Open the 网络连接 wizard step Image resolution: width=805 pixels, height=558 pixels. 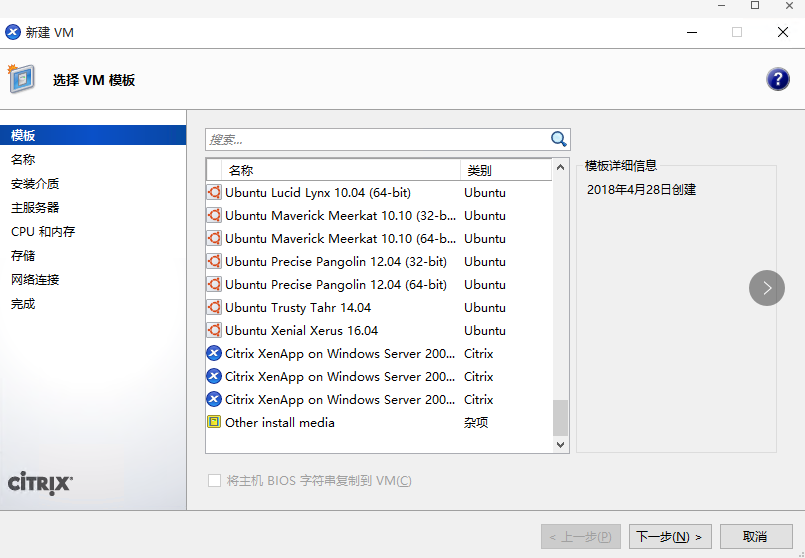click(x=35, y=280)
